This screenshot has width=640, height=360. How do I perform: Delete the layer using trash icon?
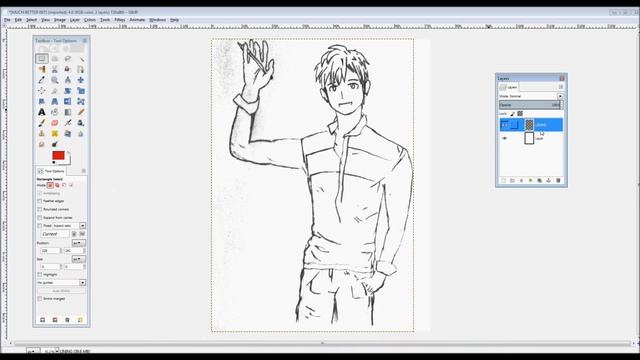tap(558, 180)
